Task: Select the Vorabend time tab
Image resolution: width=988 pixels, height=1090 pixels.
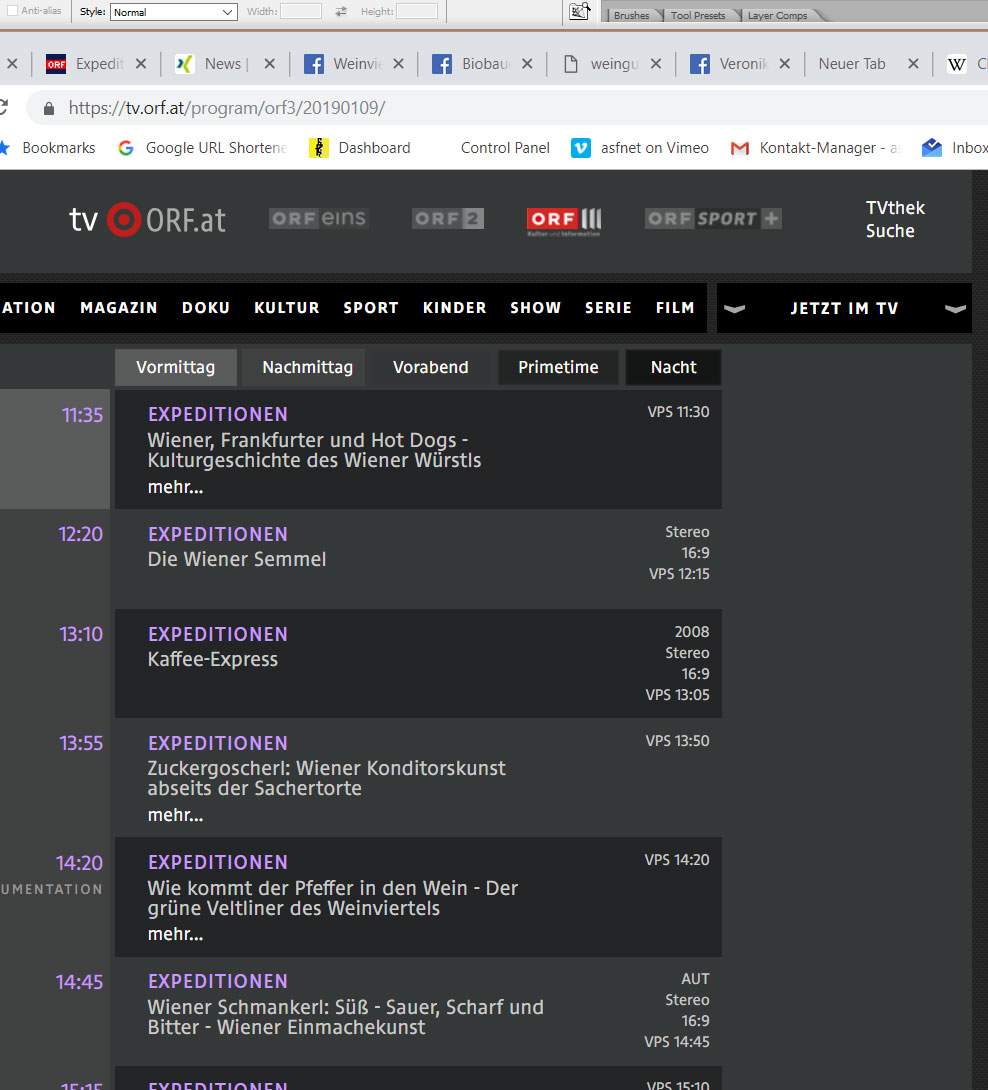Action: [x=430, y=367]
